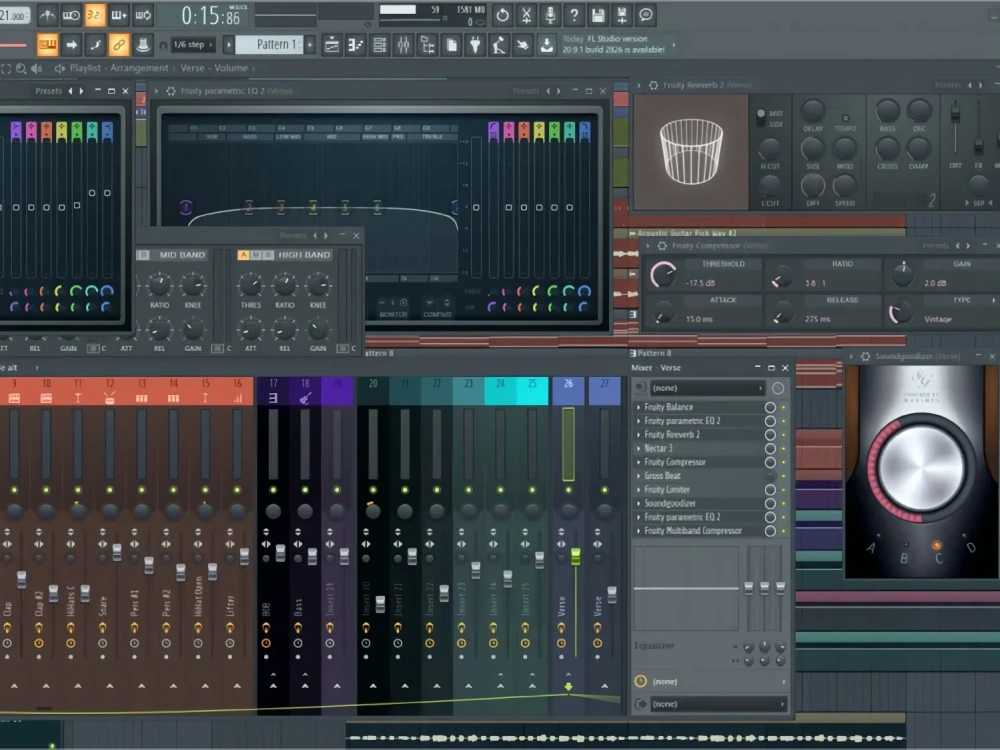
Task: Toggle loop recording button
Action: click(143, 15)
